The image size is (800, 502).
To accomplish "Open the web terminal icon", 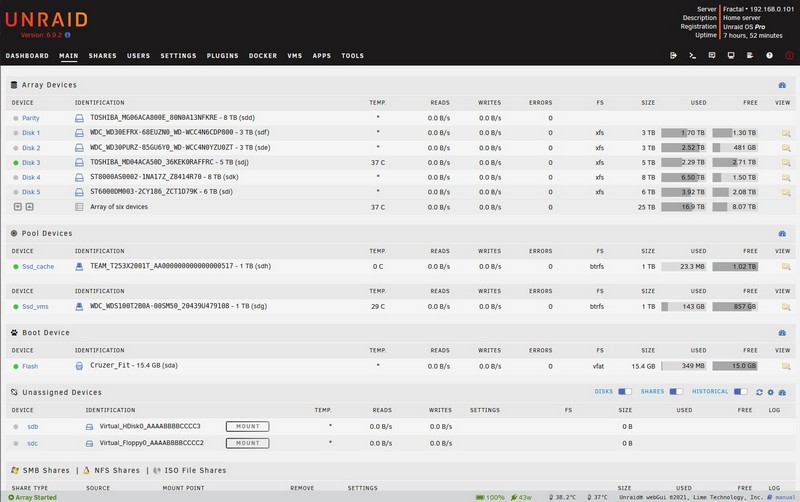I will pyautogui.click(x=692, y=56).
